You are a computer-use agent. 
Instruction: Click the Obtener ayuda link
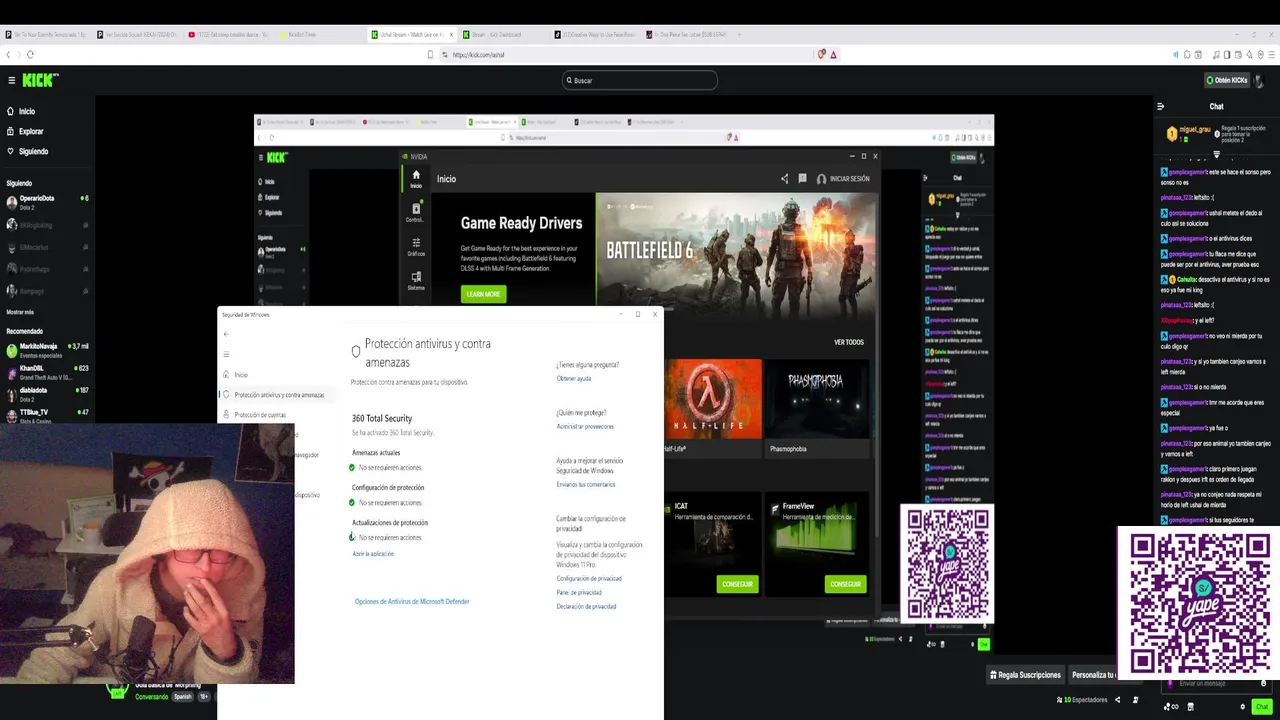click(x=574, y=379)
